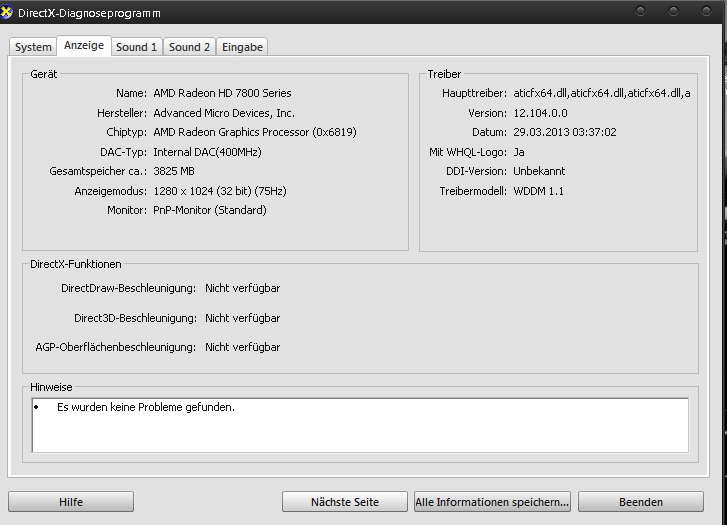This screenshot has width=727, height=525.
Task: Click inside the Hinweise text box
Action: (x=360, y=425)
